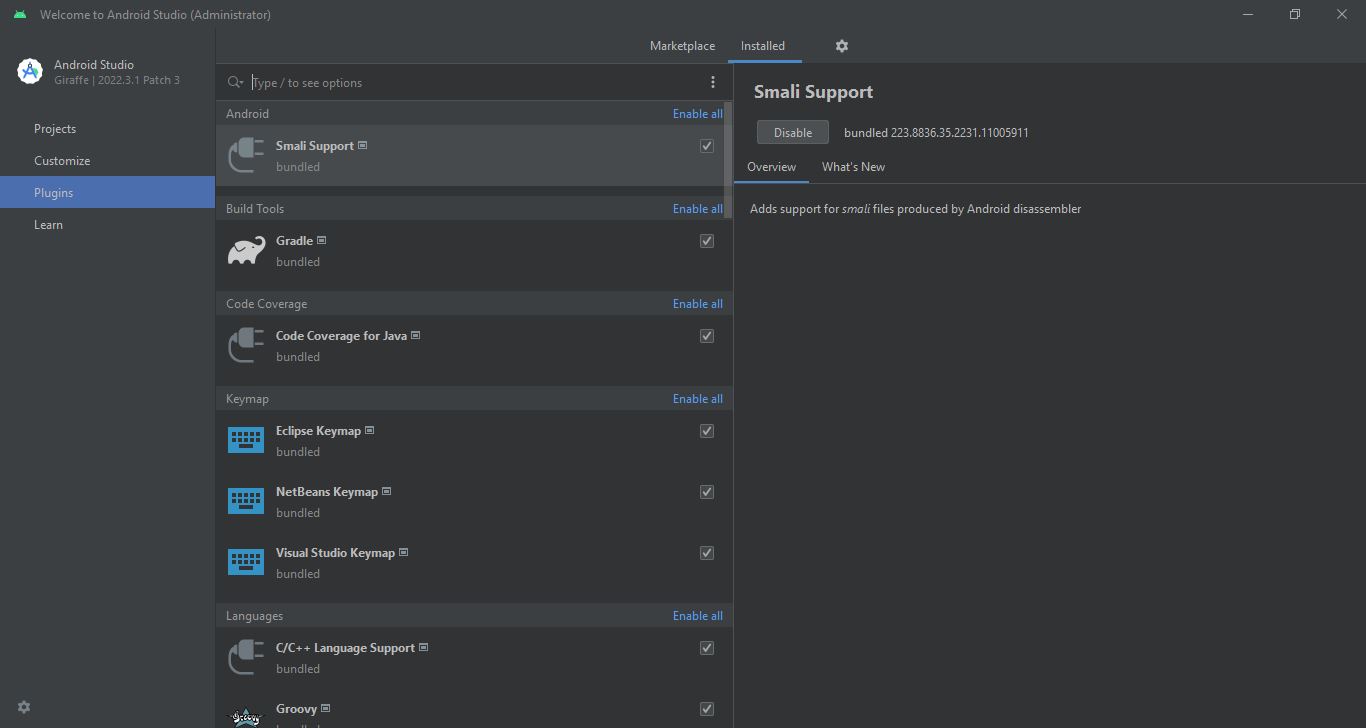Select the Installed tab
The width and height of the screenshot is (1366, 728).
click(x=763, y=46)
